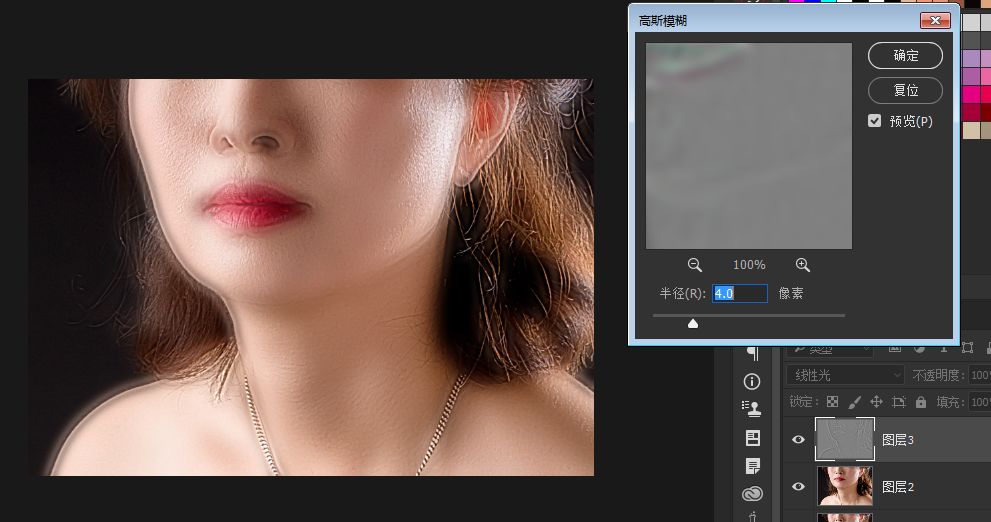The width and height of the screenshot is (991, 522).
Task: Toggle the 预览(P) preview checkbox
Action: click(x=874, y=121)
